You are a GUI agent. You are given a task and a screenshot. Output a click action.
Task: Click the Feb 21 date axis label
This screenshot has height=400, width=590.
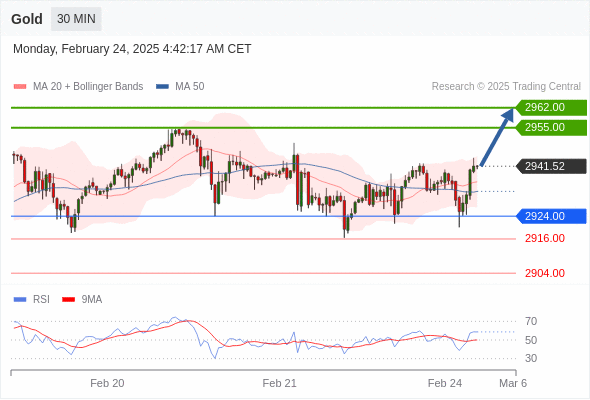280,383
